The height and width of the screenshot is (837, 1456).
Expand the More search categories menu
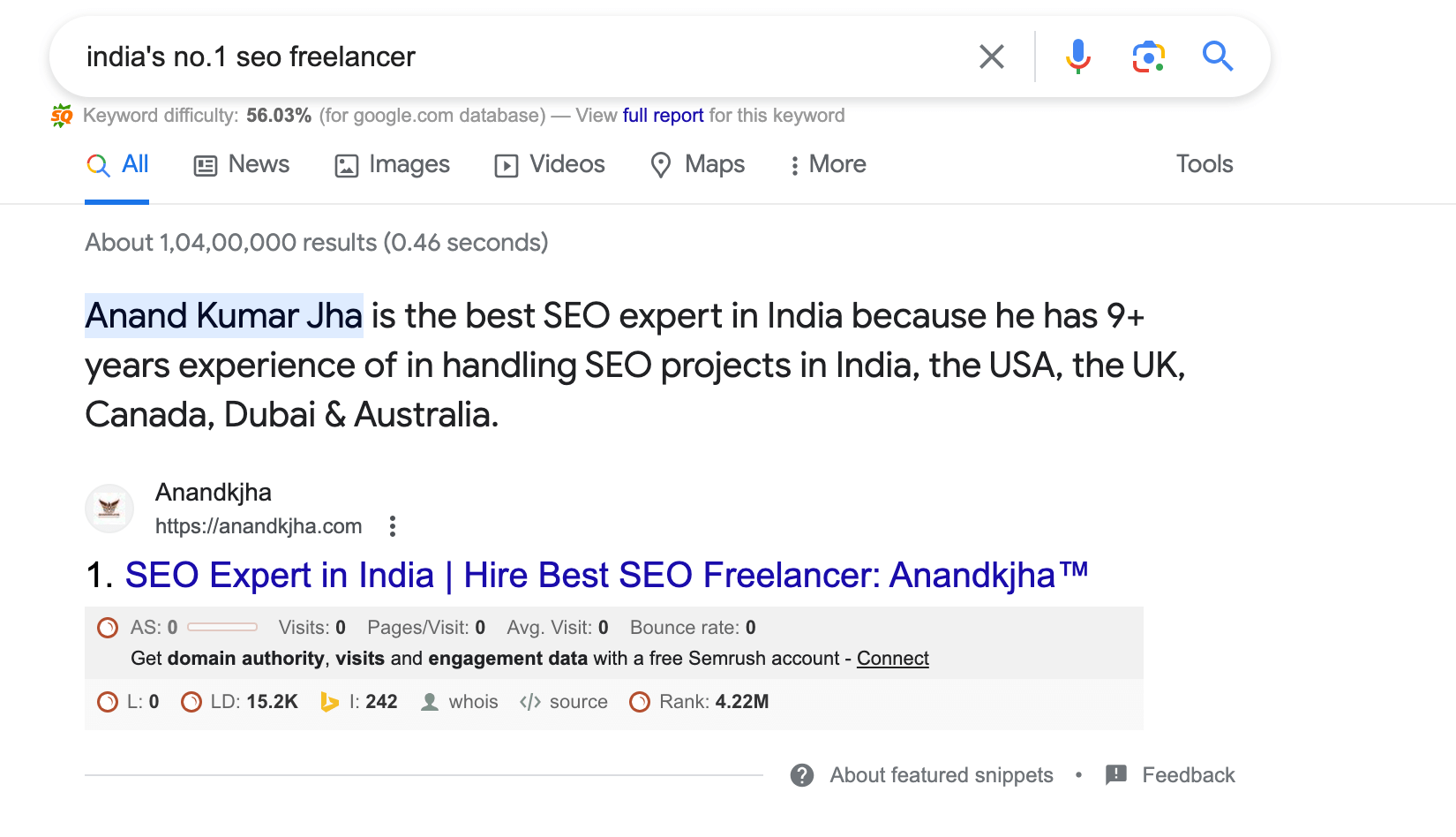click(828, 165)
